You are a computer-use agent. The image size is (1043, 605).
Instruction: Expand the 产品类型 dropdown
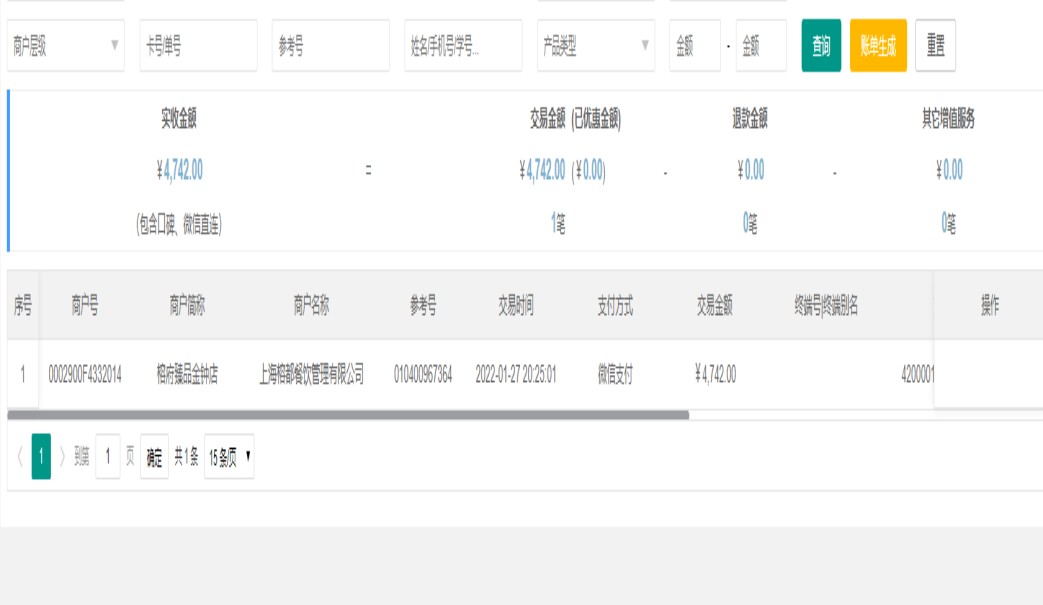click(x=596, y=46)
